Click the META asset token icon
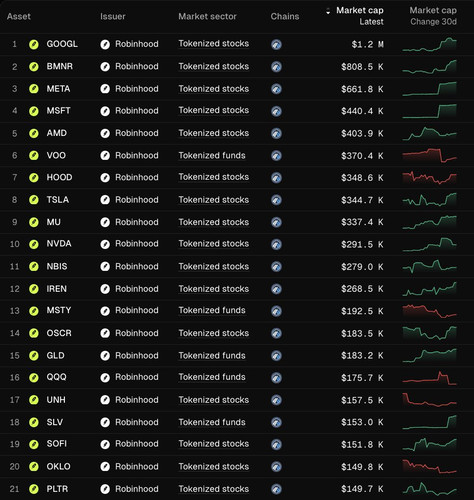This screenshot has width=474, height=500. click(x=34, y=89)
